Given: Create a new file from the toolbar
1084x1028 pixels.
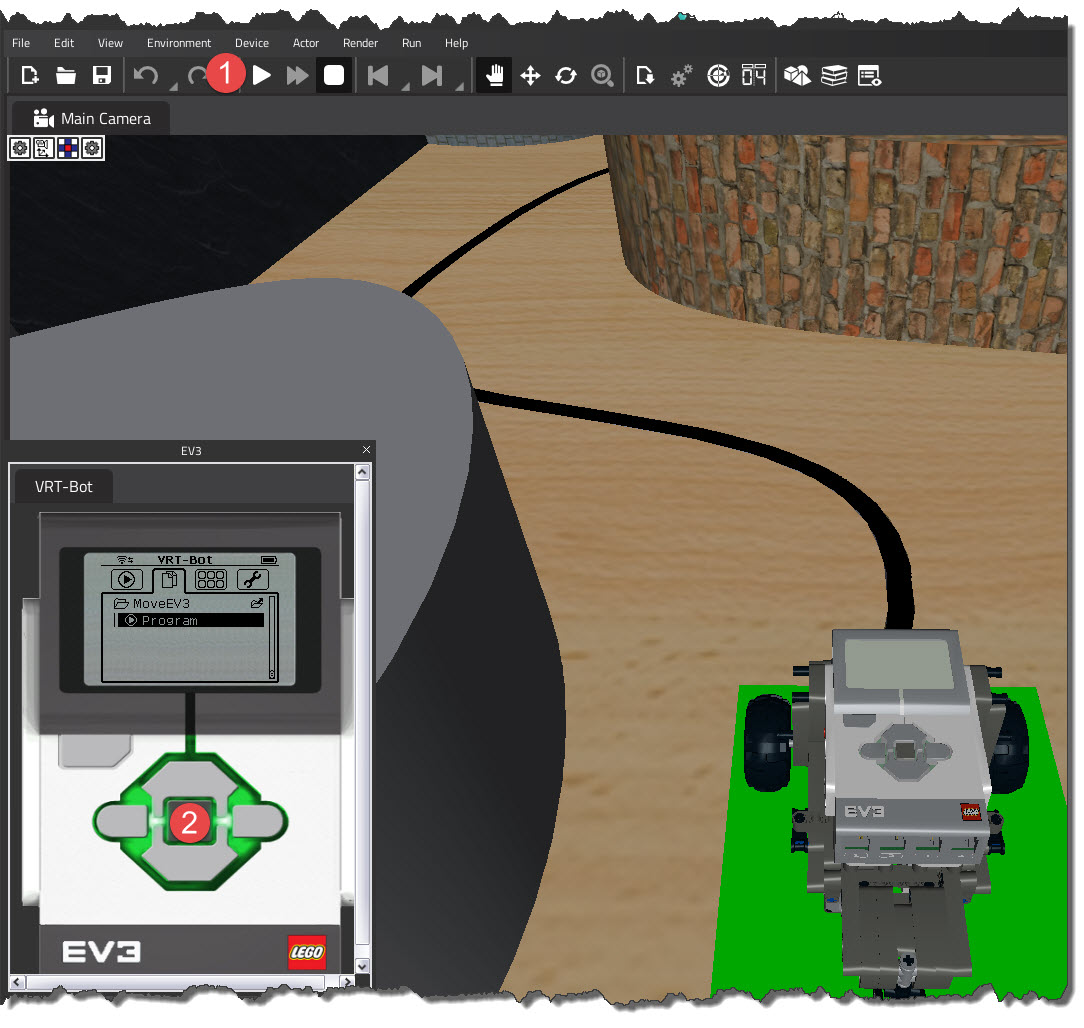Looking at the screenshot, I should [29, 75].
